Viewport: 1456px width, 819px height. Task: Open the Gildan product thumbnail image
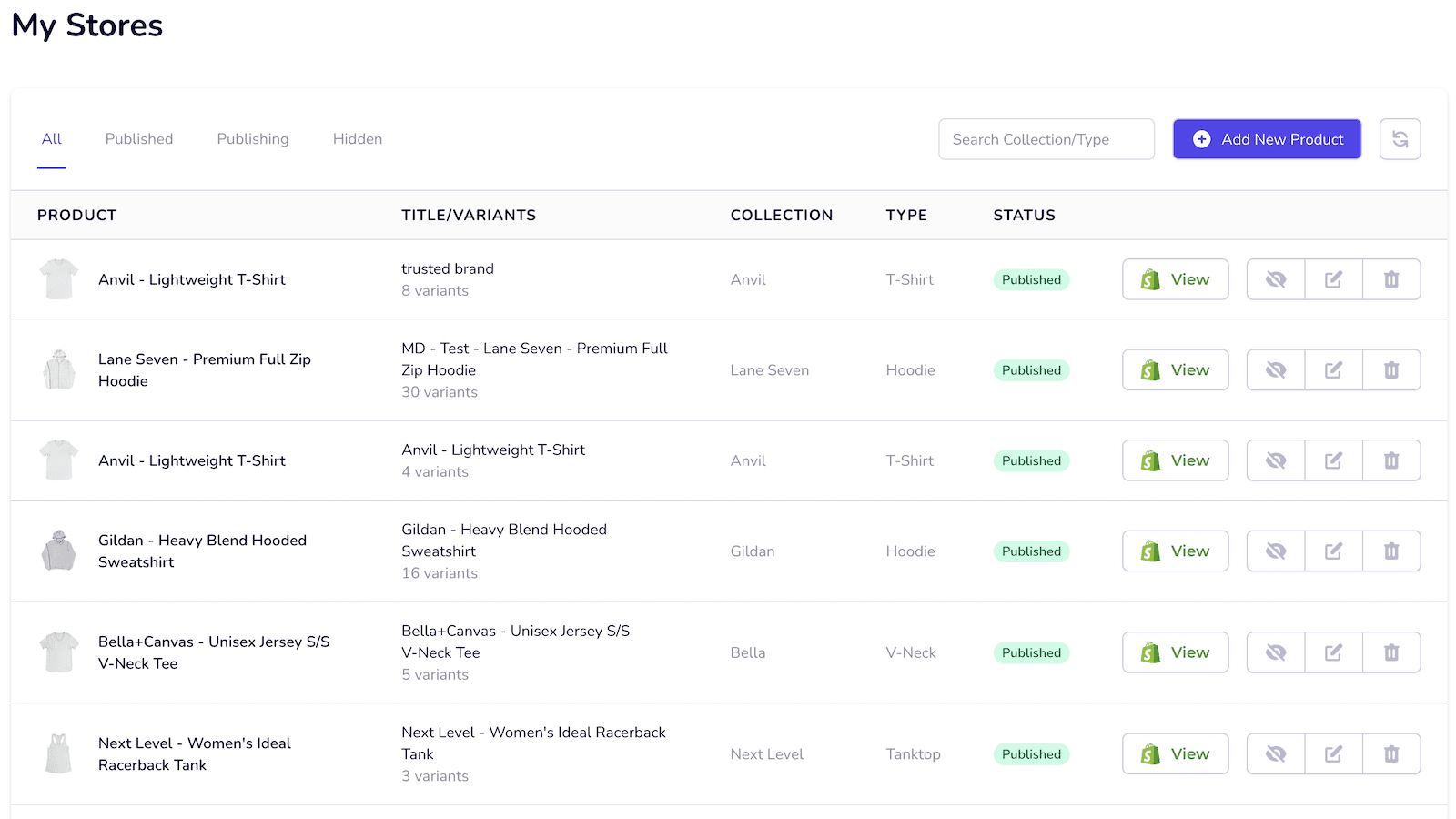click(x=58, y=551)
